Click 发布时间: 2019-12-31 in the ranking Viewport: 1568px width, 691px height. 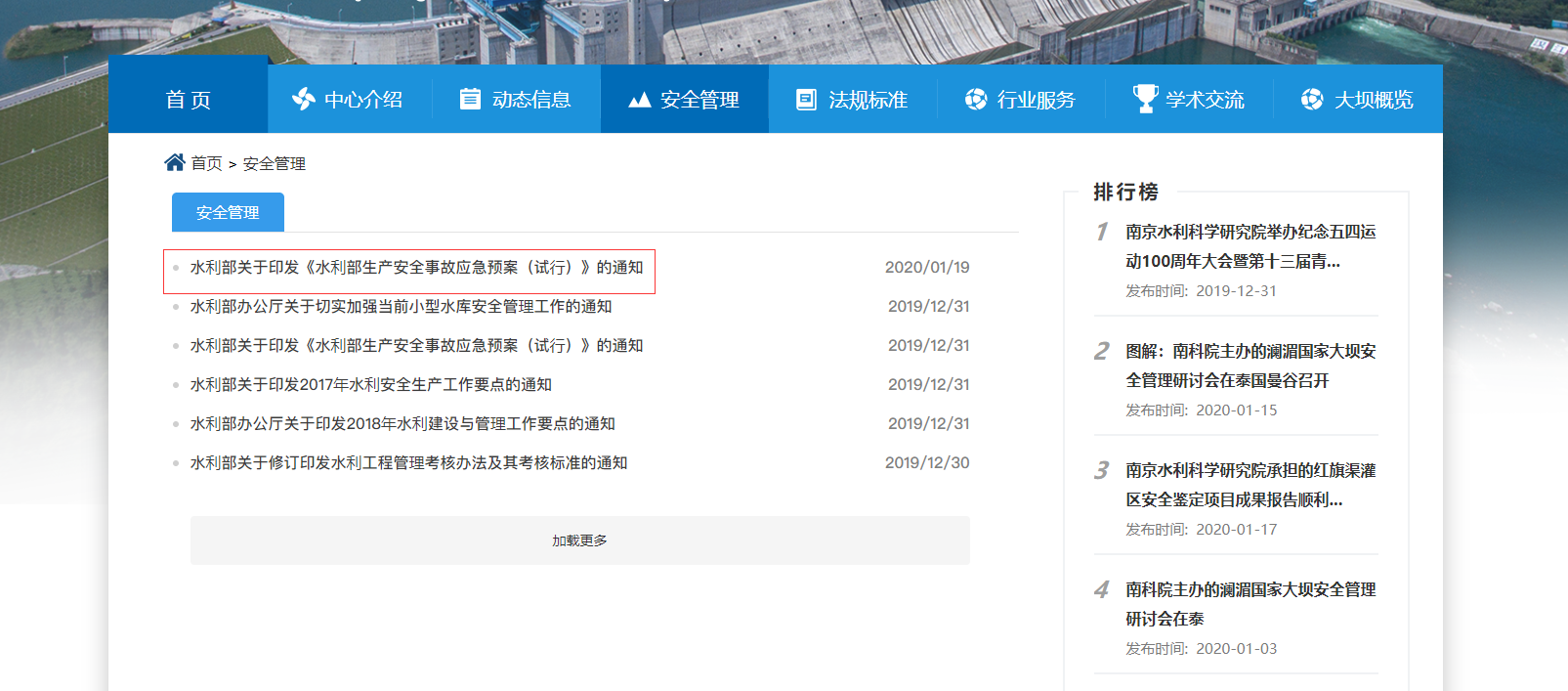pos(1201,290)
